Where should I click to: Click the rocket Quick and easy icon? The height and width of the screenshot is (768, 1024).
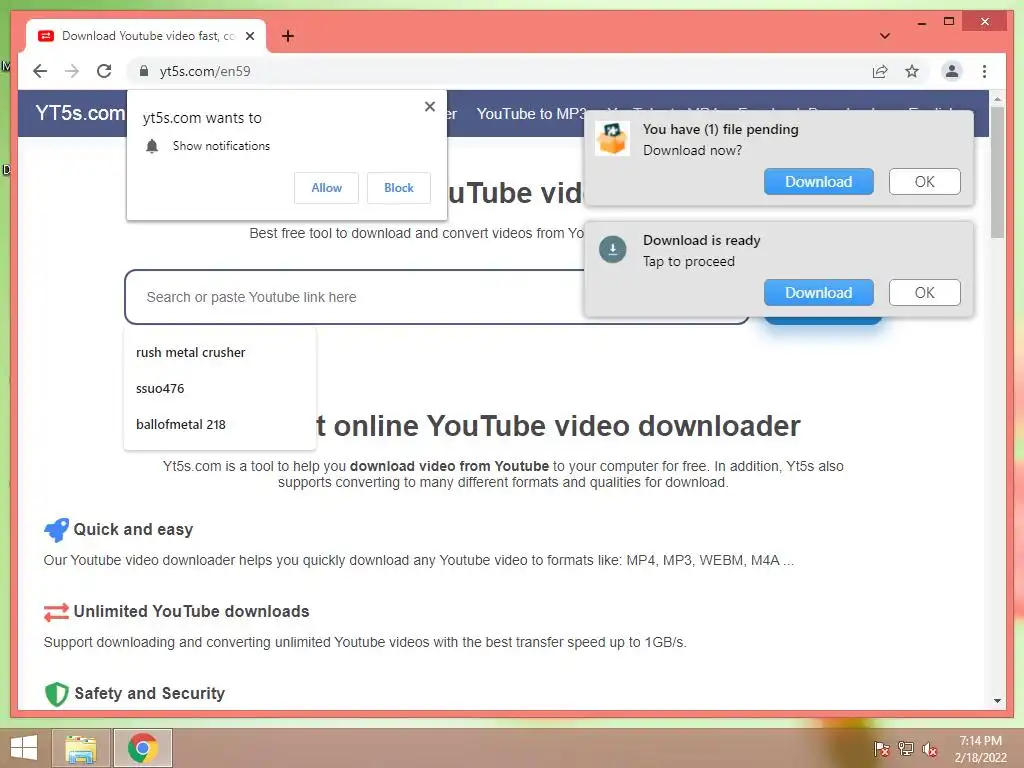click(x=56, y=530)
